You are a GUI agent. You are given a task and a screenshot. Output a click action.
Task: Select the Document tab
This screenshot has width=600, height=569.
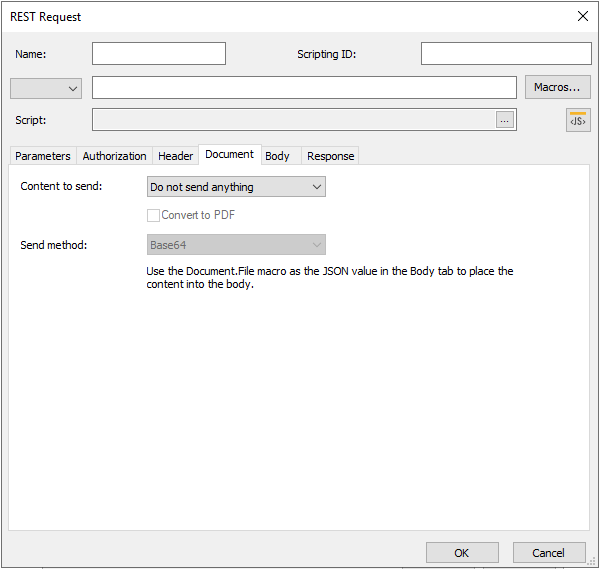pos(230,155)
